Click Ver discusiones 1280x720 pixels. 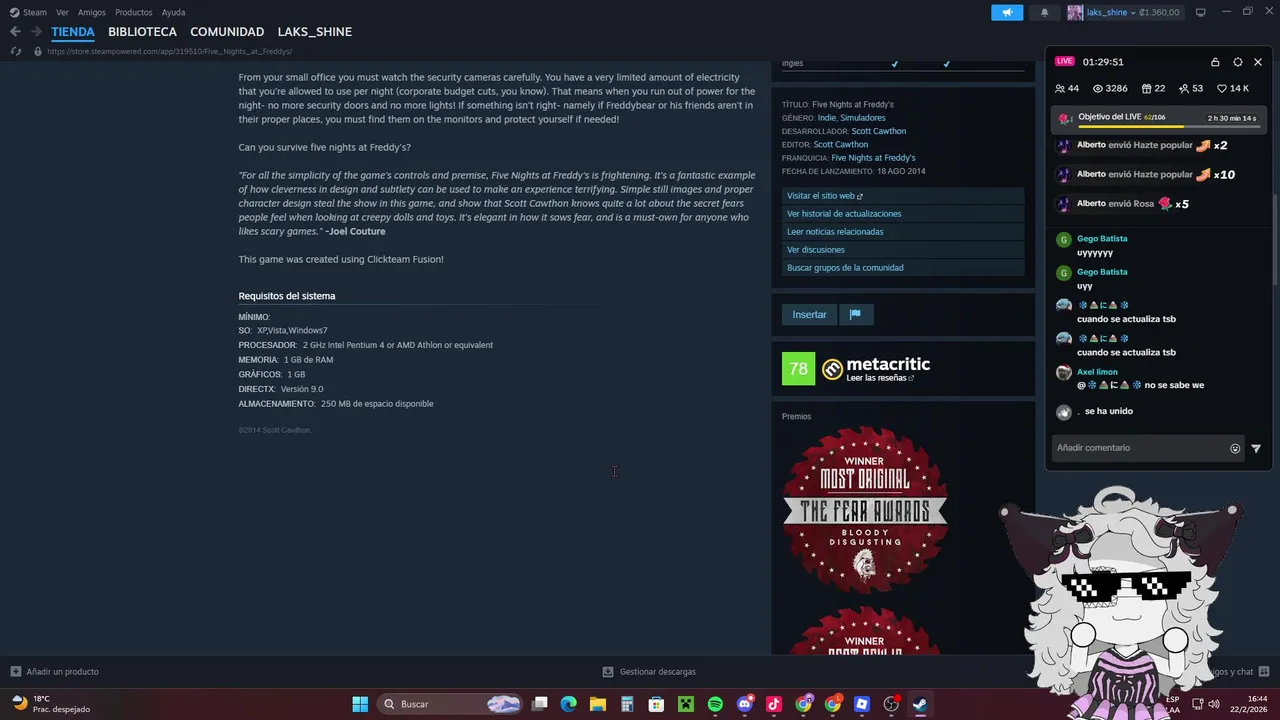tap(903, 250)
